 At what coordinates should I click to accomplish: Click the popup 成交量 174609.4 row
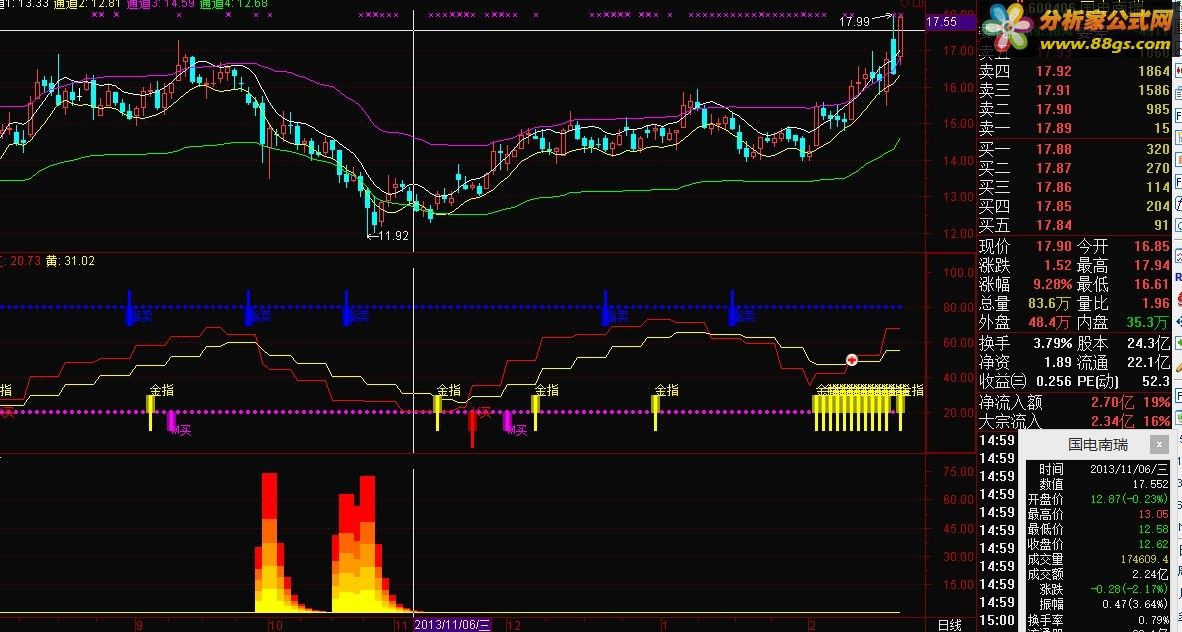click(x=1098, y=560)
